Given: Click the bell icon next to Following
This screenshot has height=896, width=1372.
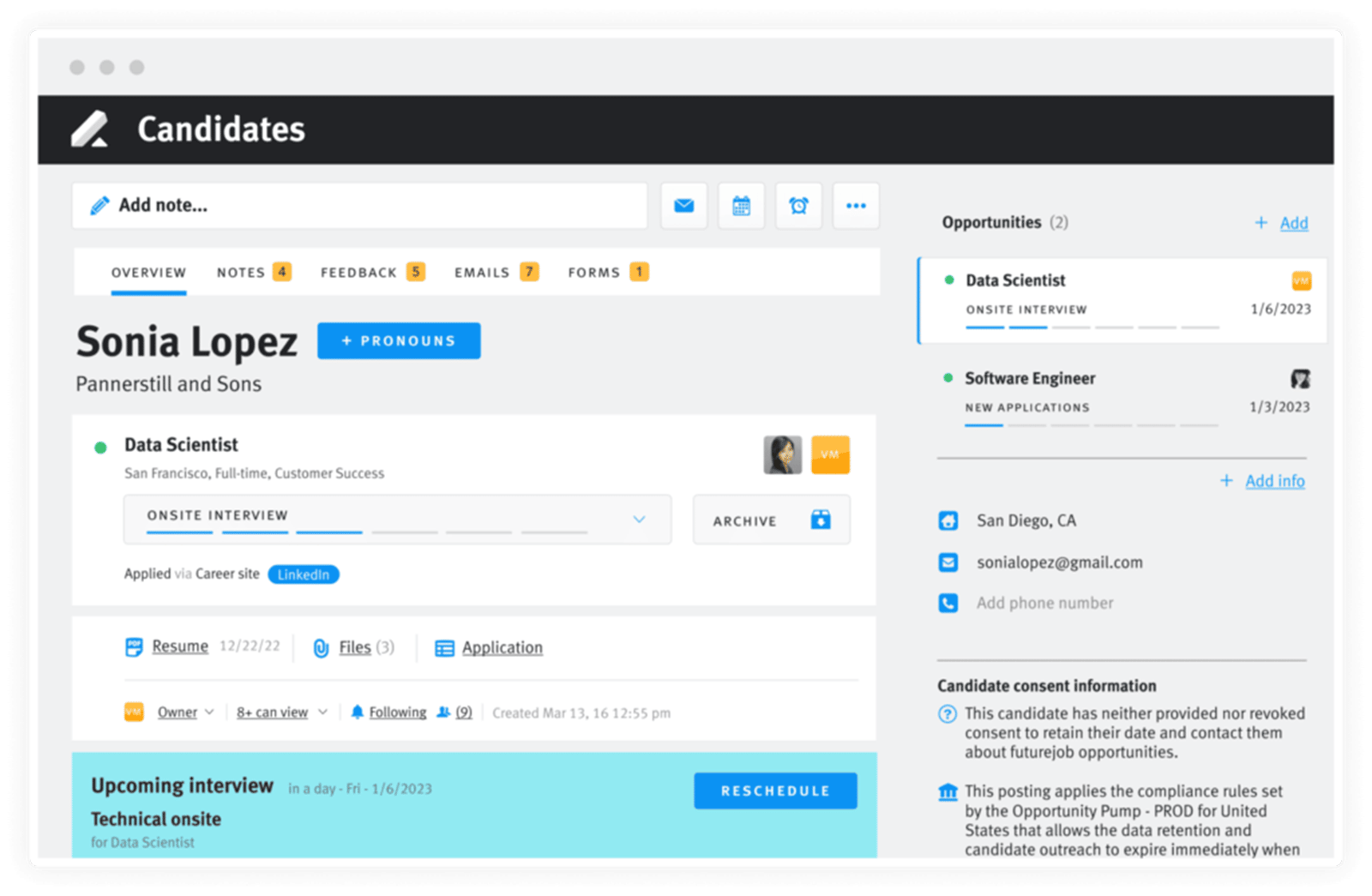Looking at the screenshot, I should pos(357,713).
